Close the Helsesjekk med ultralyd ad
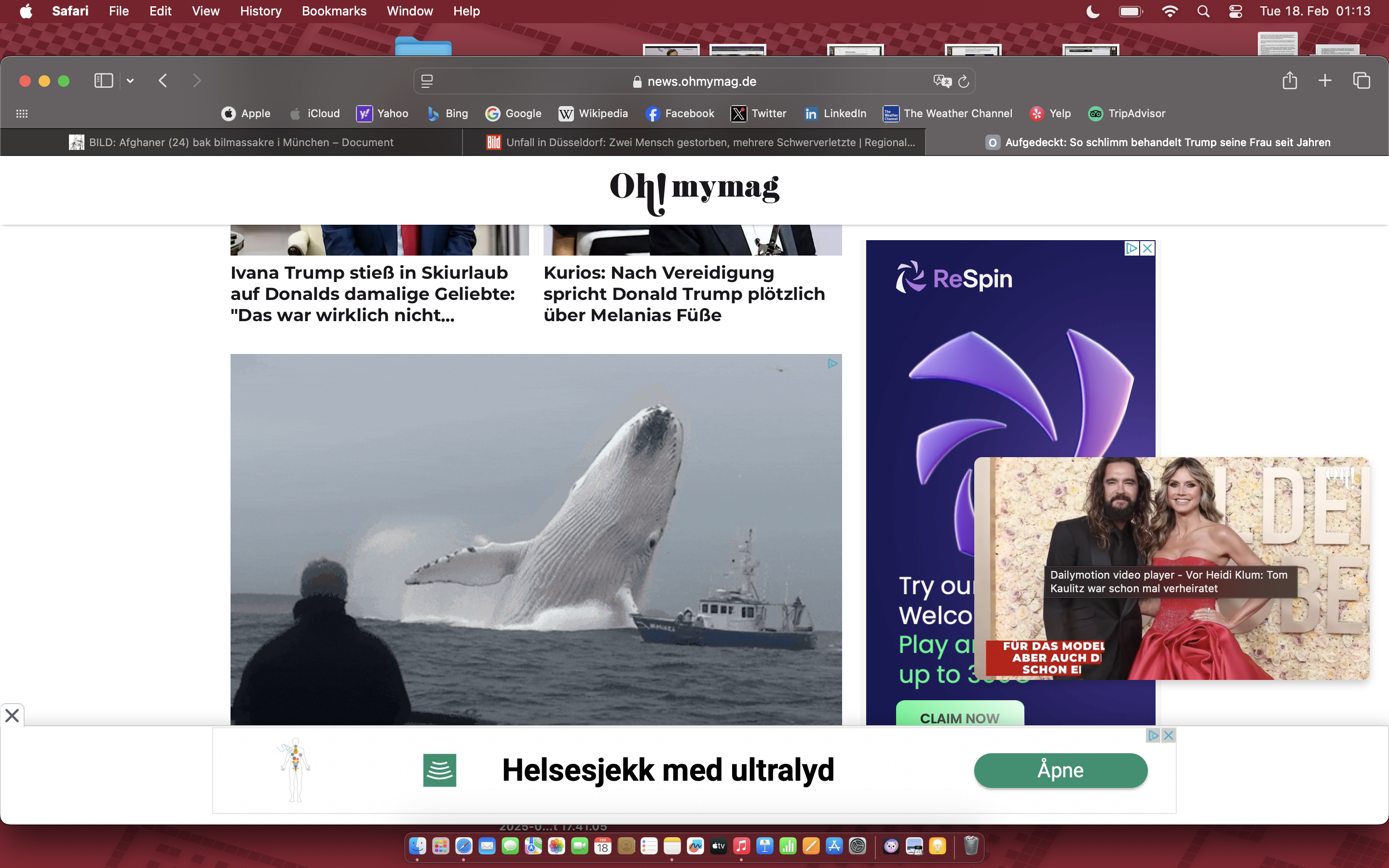This screenshot has width=1389, height=868. [1168, 735]
